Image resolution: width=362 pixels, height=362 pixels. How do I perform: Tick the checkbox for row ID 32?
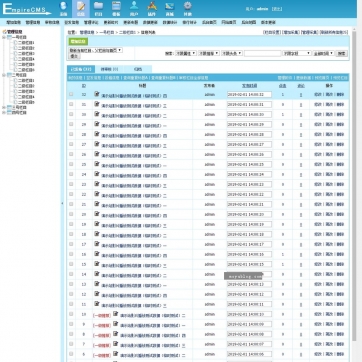[71, 94]
